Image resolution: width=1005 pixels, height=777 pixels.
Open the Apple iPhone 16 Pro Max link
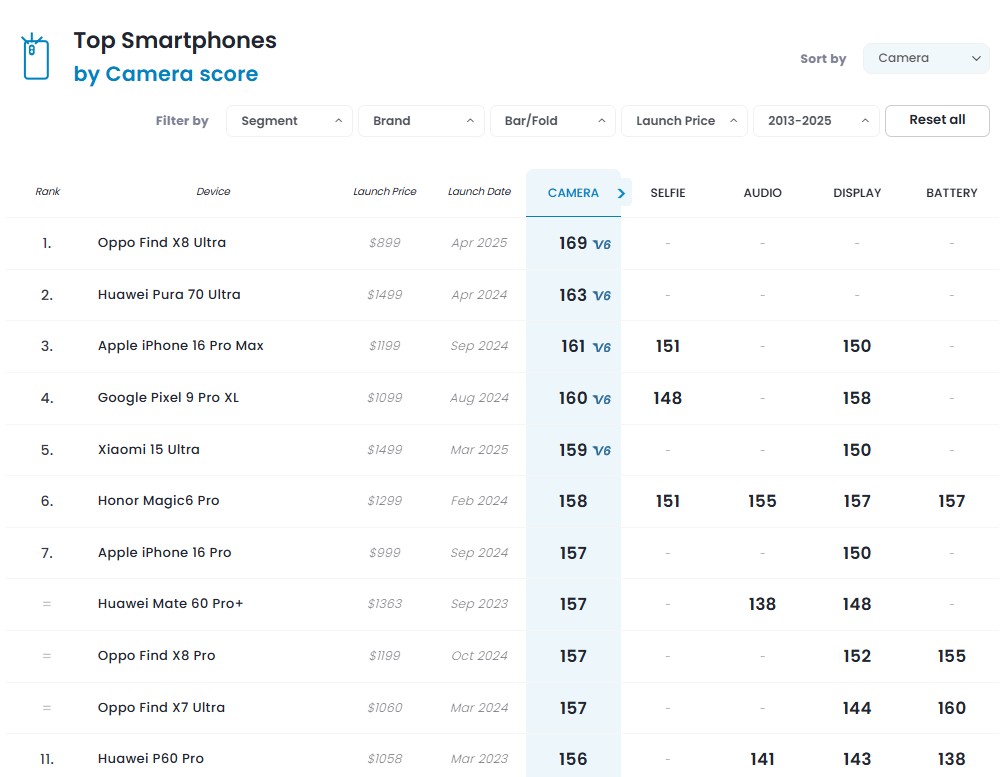180,346
